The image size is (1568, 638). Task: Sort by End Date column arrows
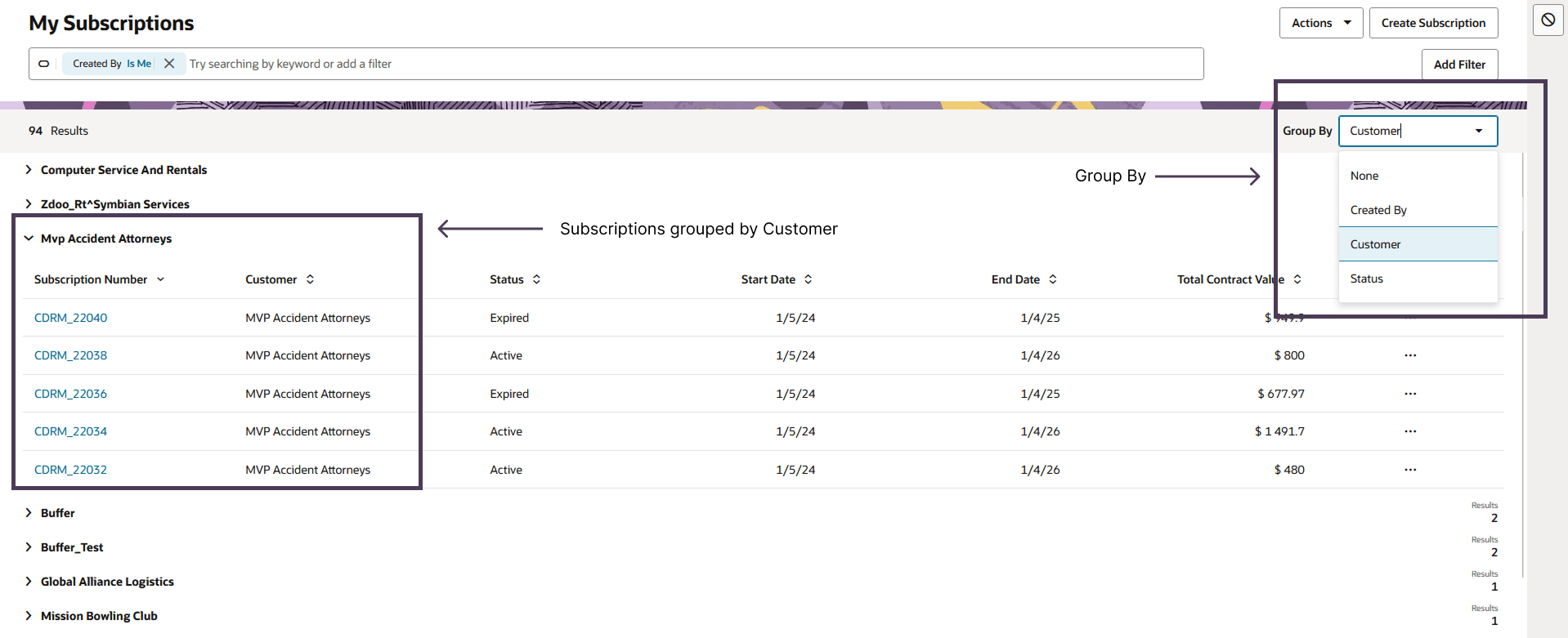(1053, 279)
